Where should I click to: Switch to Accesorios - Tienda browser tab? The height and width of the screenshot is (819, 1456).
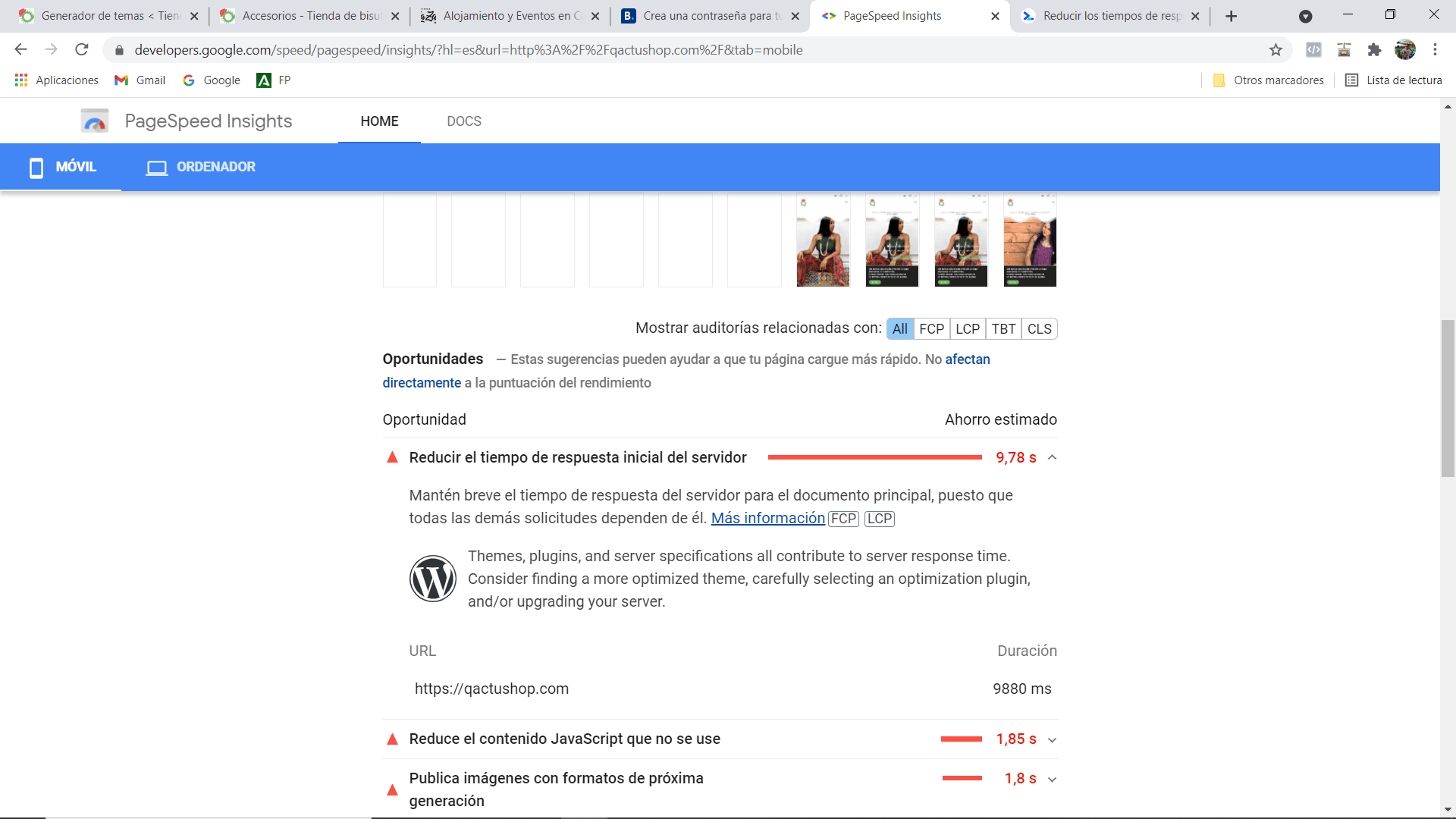click(309, 16)
